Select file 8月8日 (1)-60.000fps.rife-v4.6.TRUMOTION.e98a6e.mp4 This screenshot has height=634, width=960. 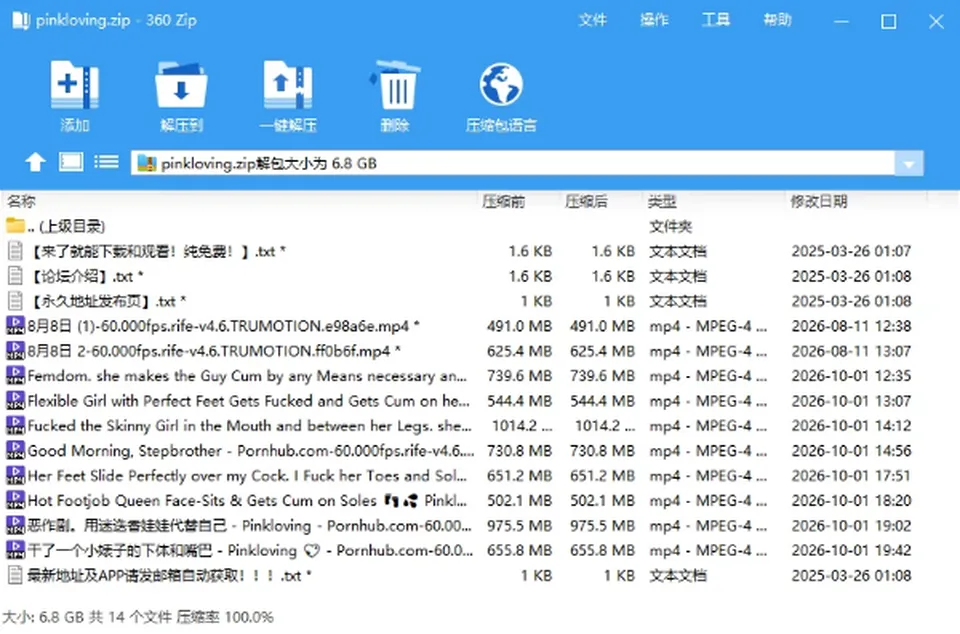pos(480,326)
